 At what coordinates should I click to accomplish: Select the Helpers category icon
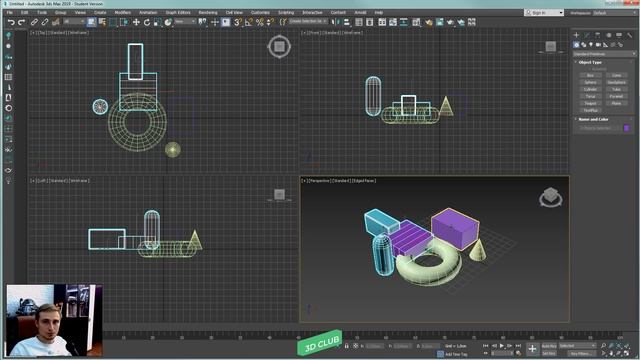pos(606,44)
